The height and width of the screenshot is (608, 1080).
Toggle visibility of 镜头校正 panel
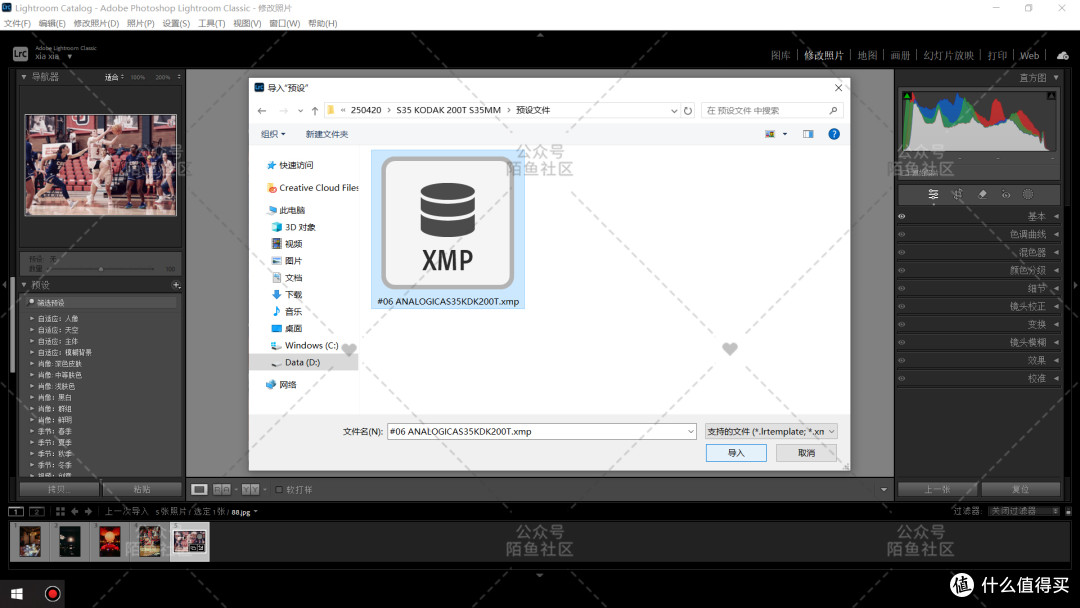click(902, 306)
